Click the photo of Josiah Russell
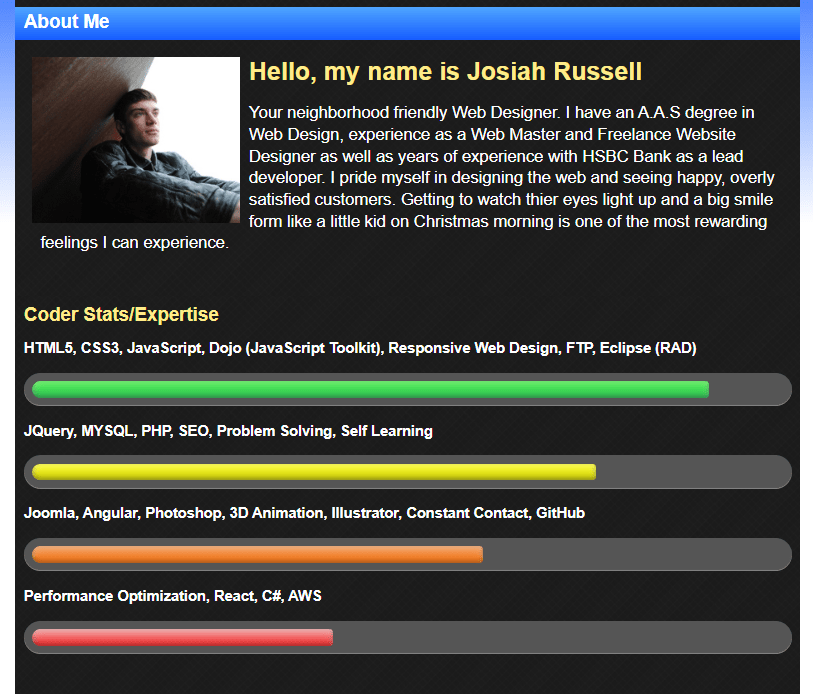Viewport: 813px width, 694px height. coord(135,139)
